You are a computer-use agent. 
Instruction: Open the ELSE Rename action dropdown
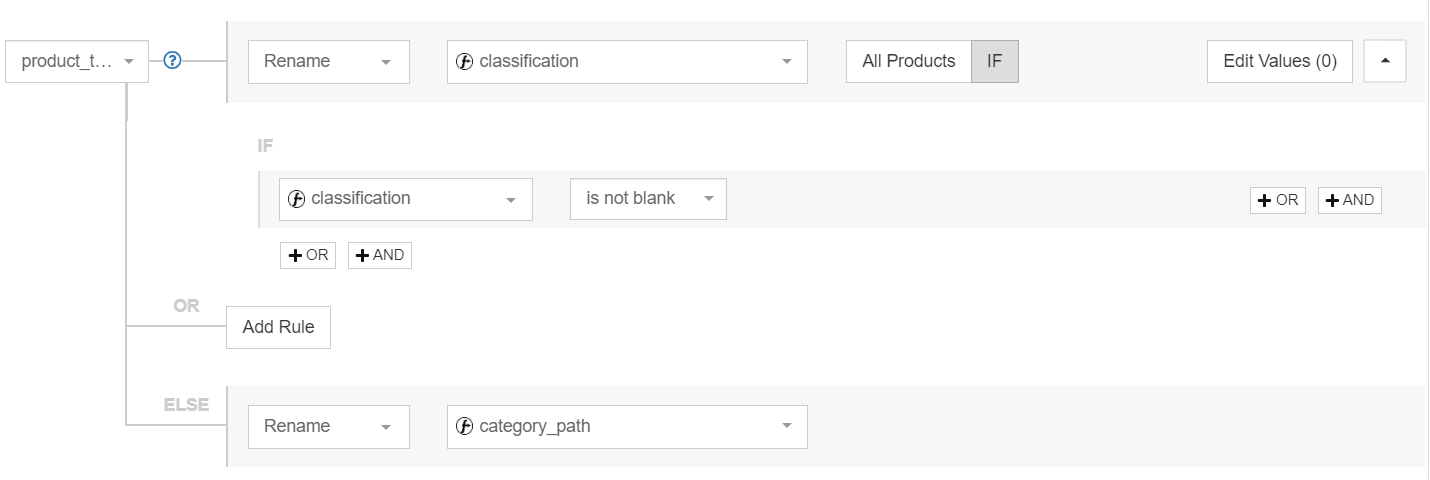(x=329, y=426)
